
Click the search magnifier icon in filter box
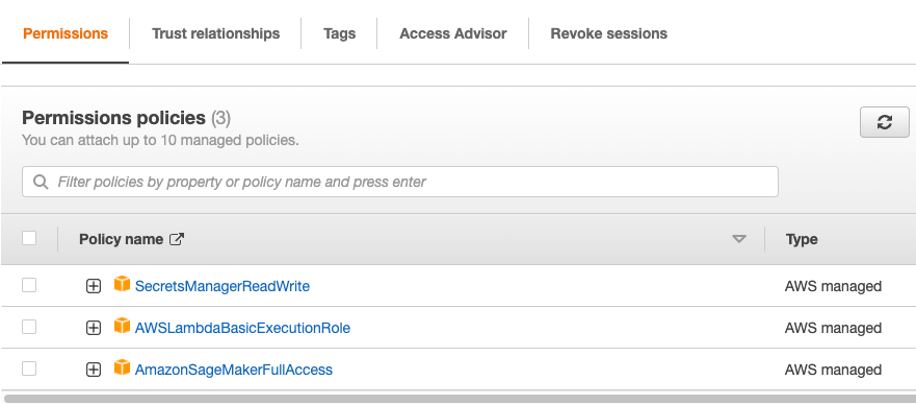point(41,182)
